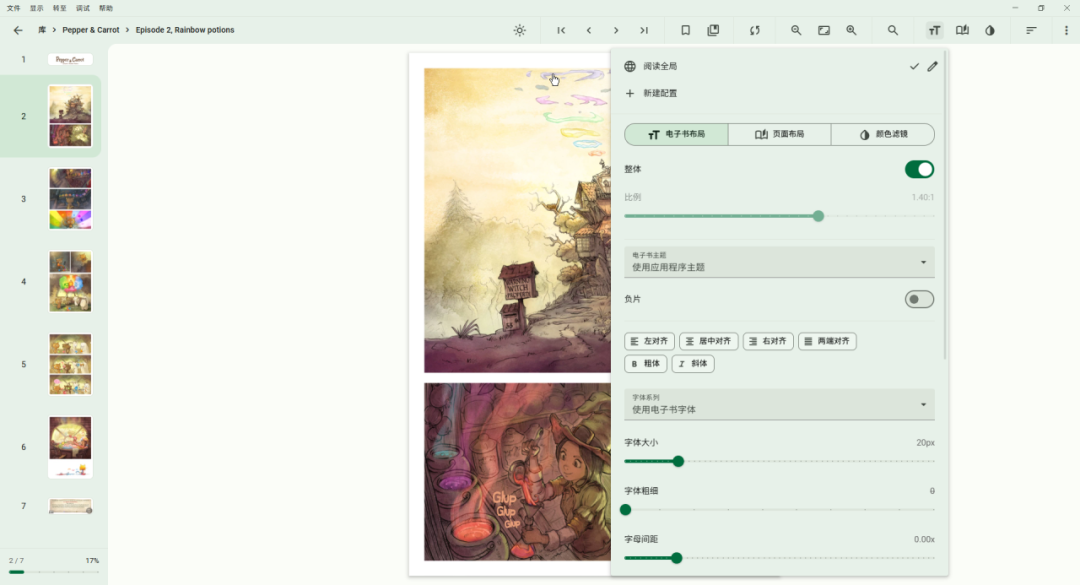
Task: Click Episode 2, Rainbow potions breadcrumb
Action: point(185,30)
